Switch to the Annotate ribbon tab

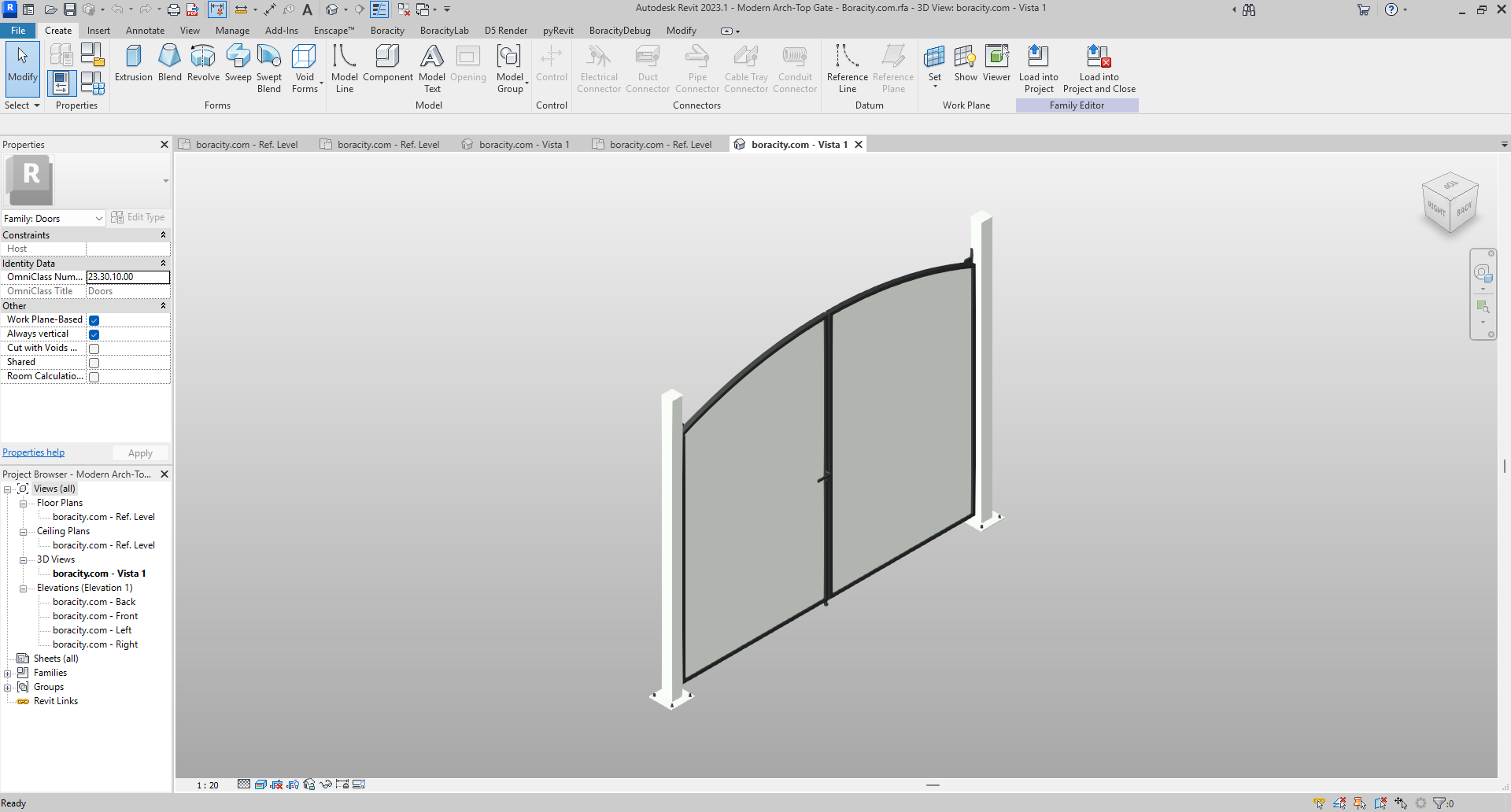pos(145,31)
